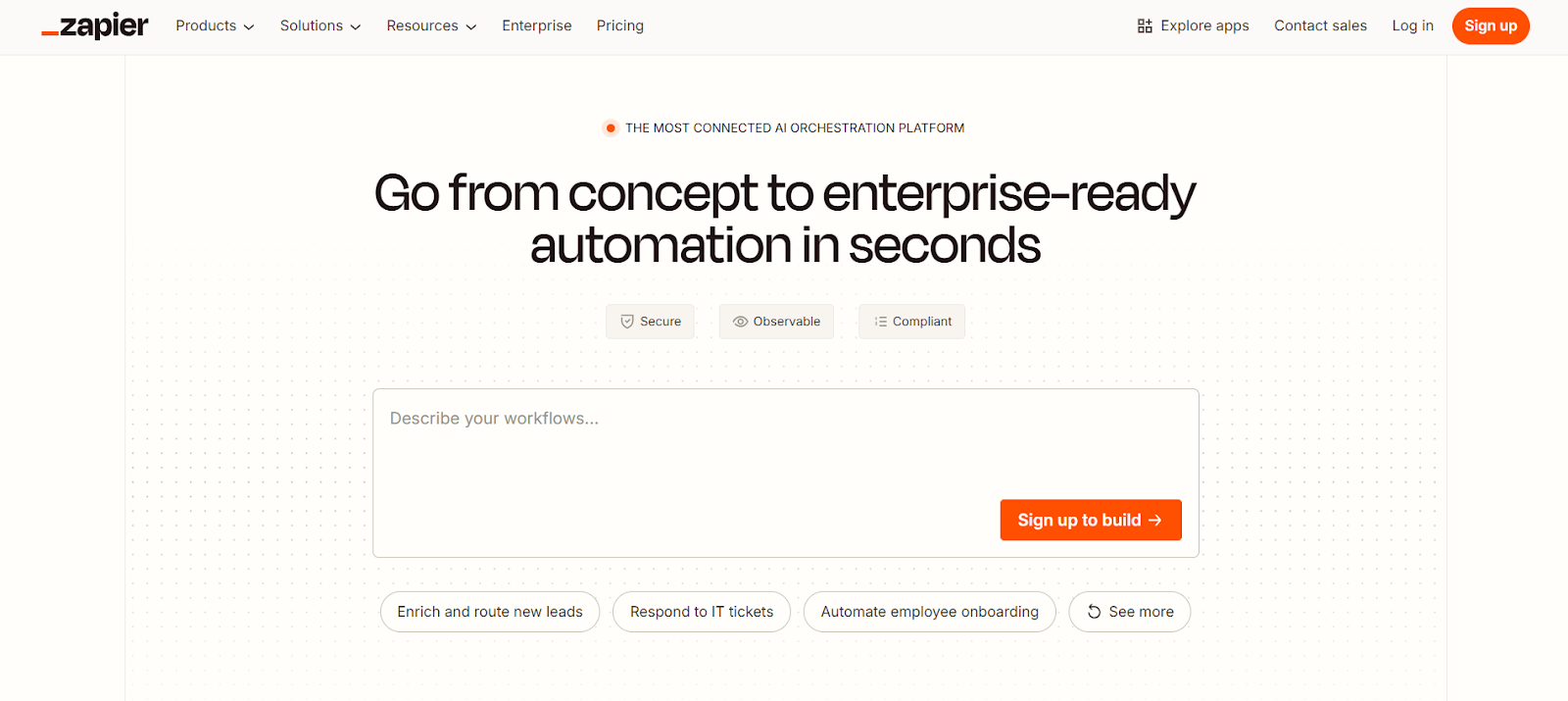Click the orange dot beside the platform tagline

610,126
